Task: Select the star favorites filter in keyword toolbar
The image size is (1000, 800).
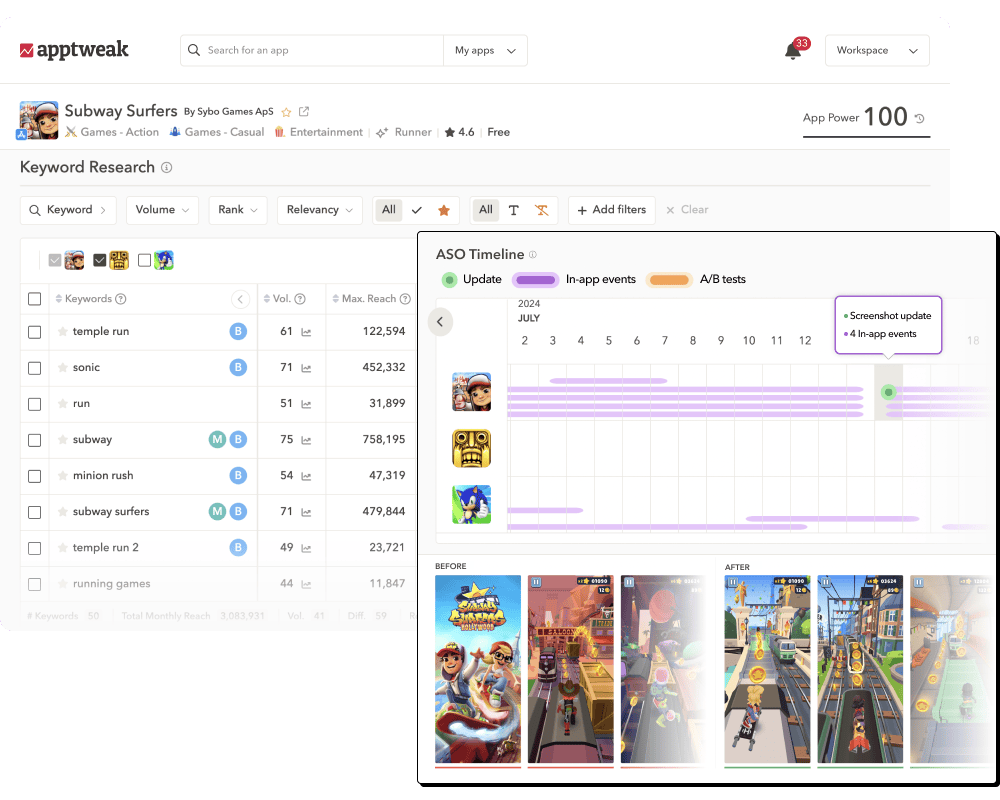Action: click(443, 210)
